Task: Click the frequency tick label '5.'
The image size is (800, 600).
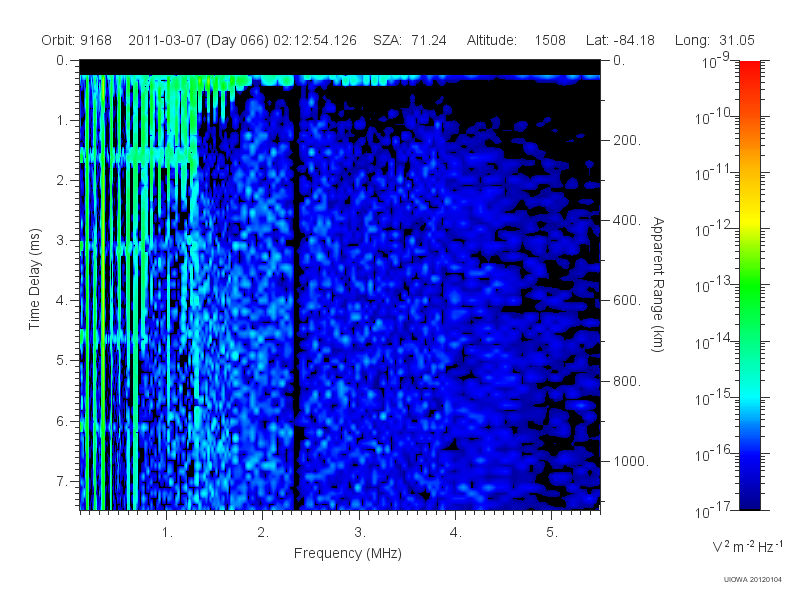Action: pos(552,532)
